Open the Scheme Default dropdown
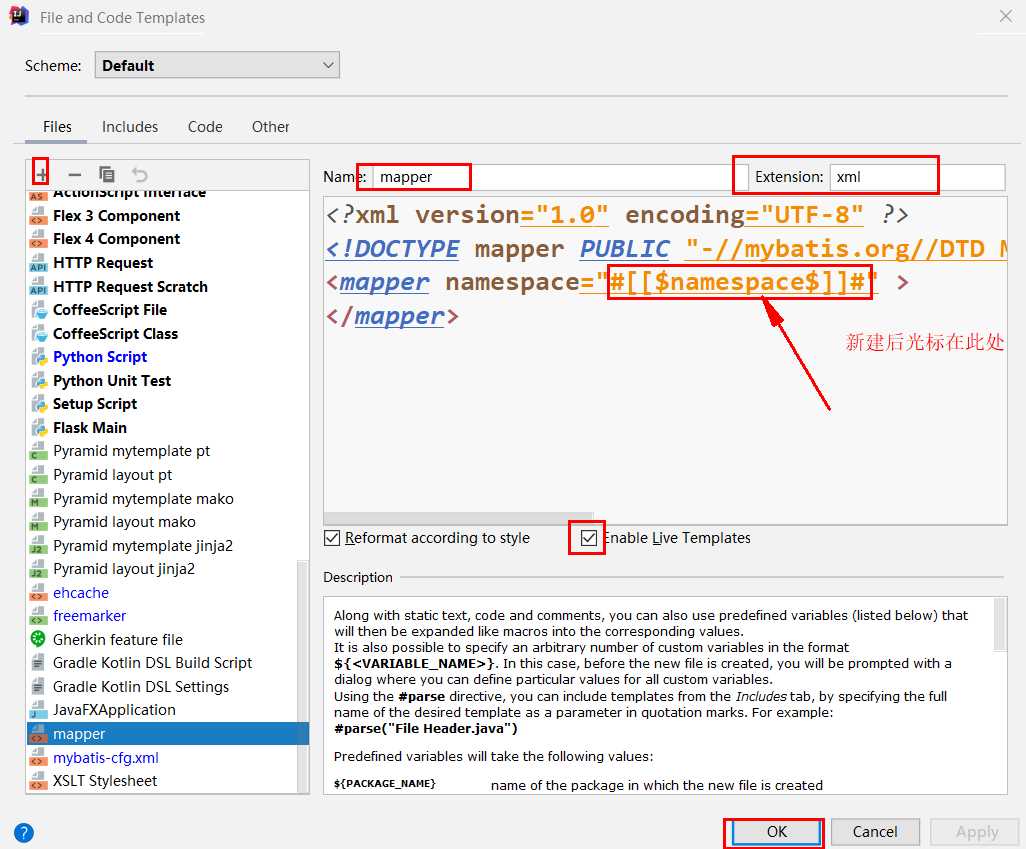Image resolution: width=1026 pixels, height=849 pixels. (x=217, y=65)
